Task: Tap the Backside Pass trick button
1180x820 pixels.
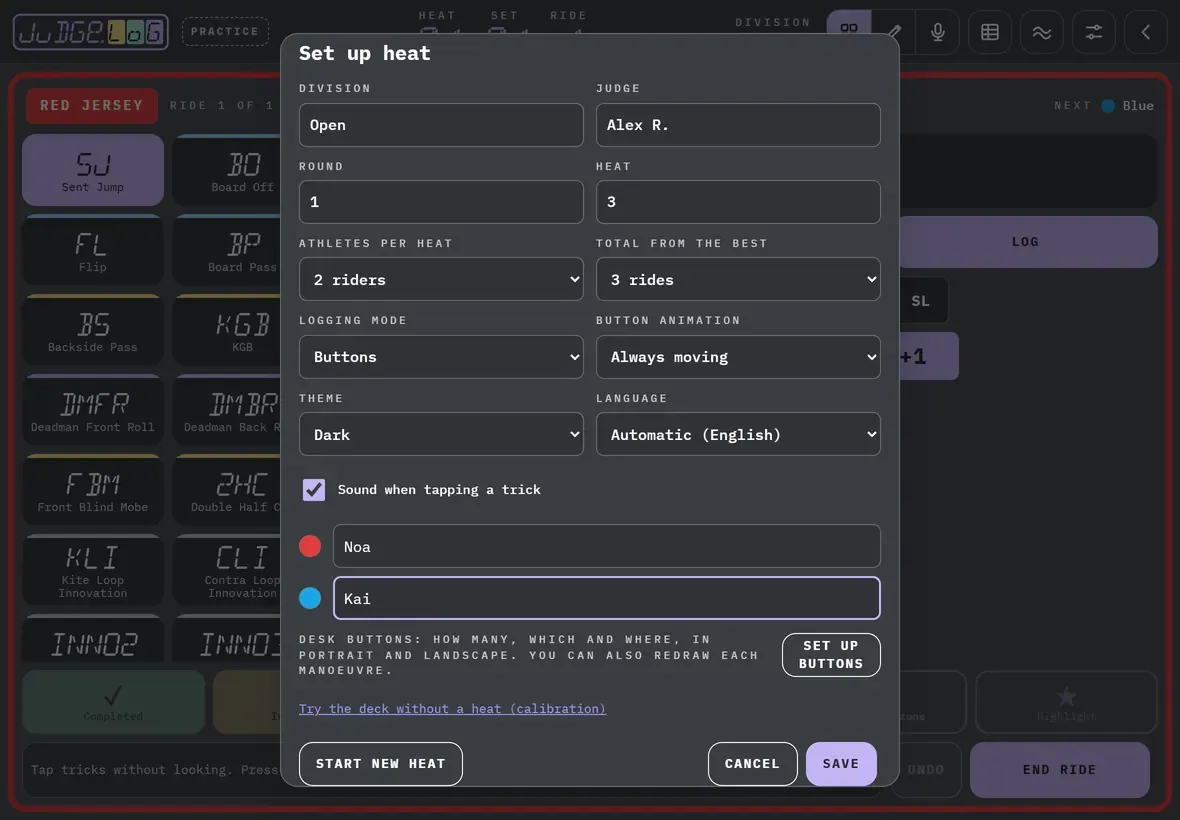Action: point(93,330)
